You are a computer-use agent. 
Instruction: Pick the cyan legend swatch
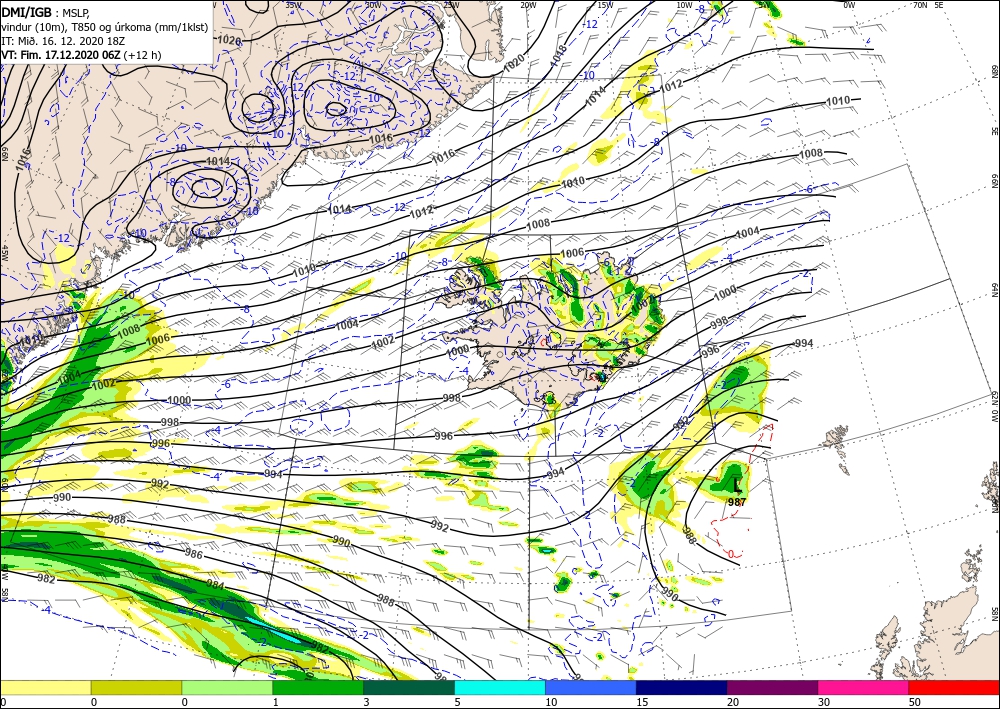(500, 687)
